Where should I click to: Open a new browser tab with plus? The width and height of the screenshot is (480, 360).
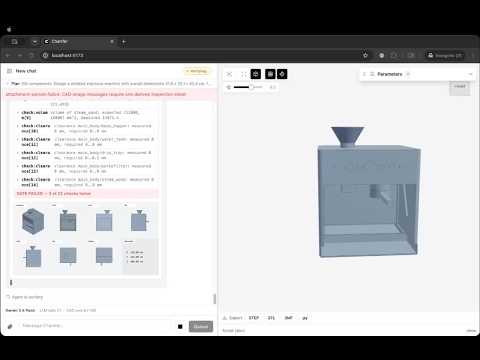124,42
